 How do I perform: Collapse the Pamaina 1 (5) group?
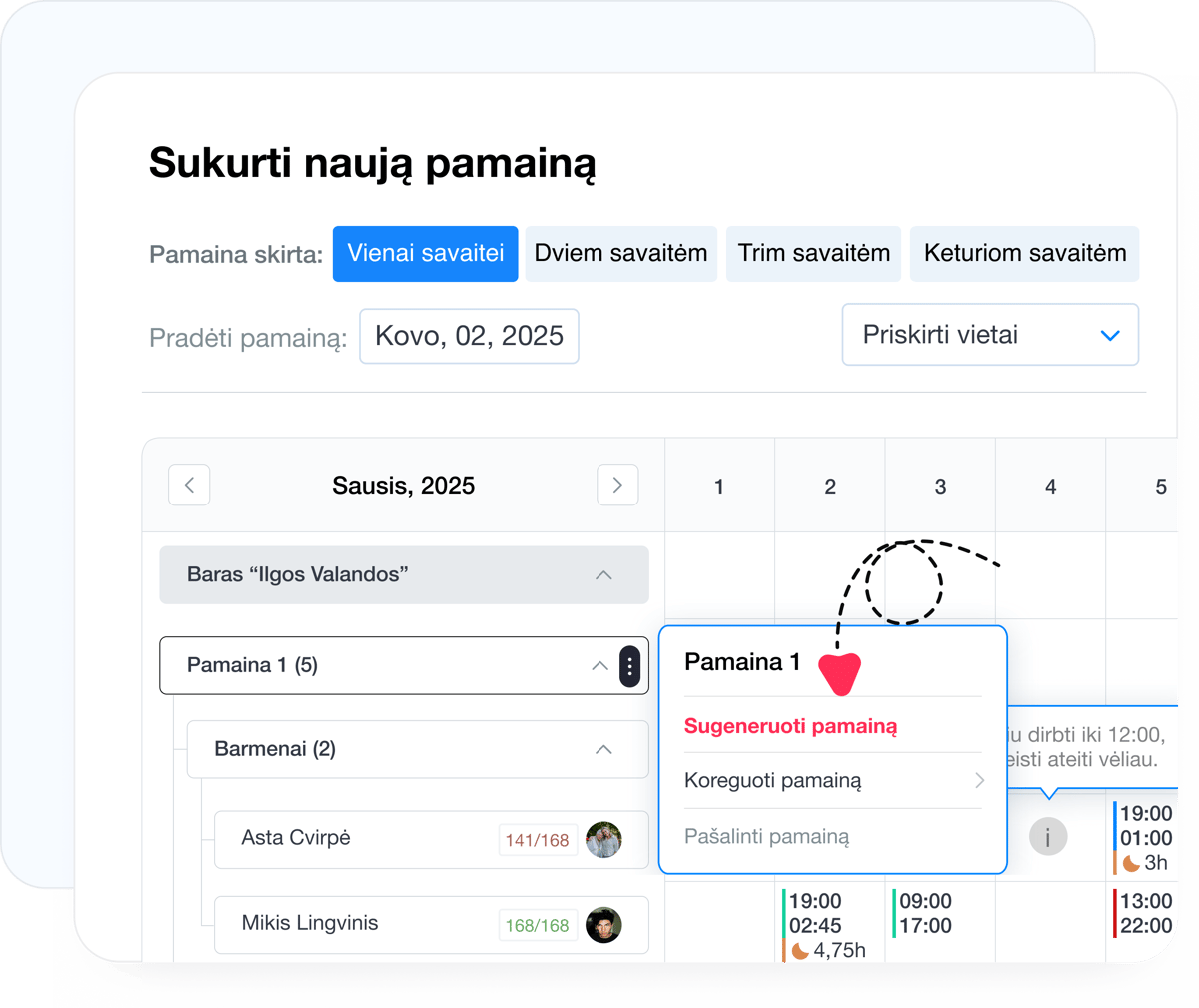coord(599,666)
